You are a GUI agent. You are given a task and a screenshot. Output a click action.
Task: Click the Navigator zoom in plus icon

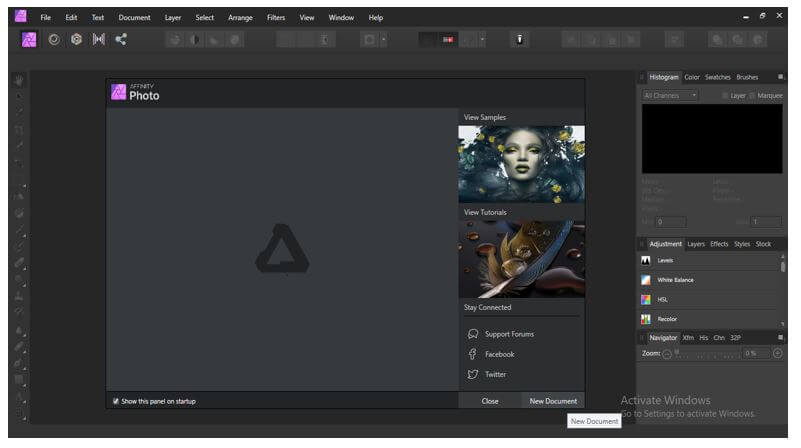(x=778, y=353)
